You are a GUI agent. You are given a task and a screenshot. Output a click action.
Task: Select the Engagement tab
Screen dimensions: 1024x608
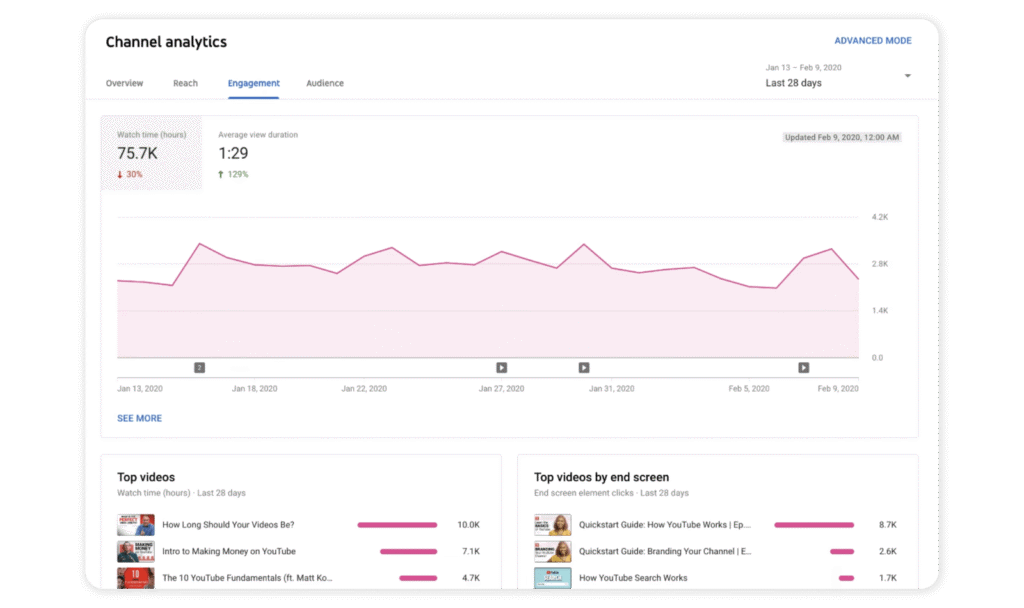(x=253, y=83)
